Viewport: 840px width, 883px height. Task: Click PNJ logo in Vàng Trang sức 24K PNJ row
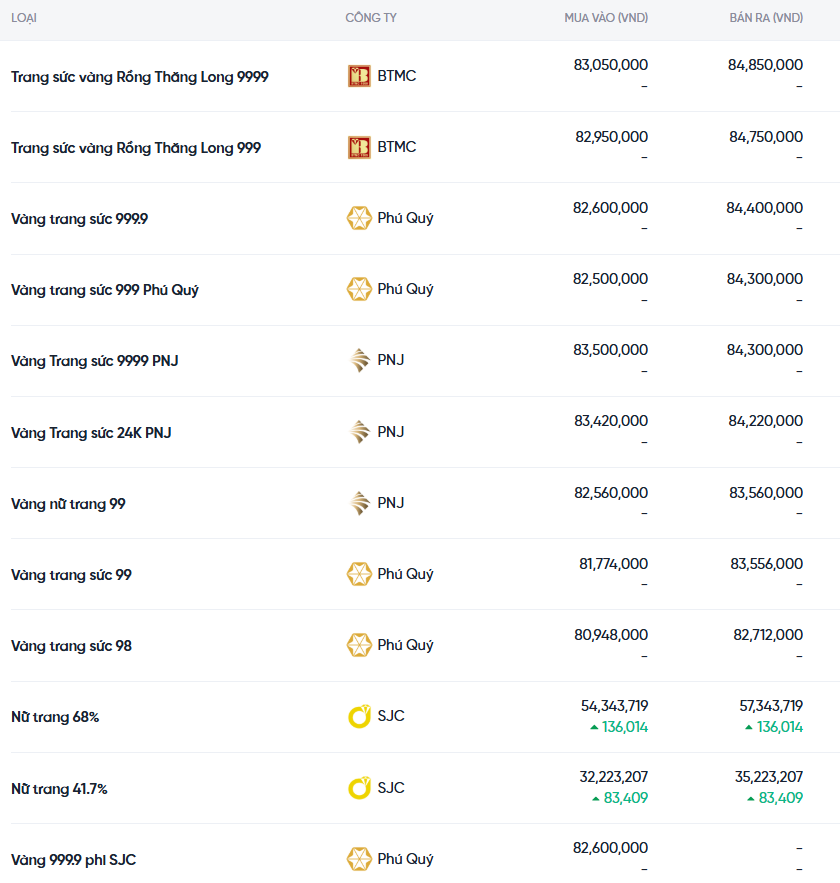pyautogui.click(x=359, y=432)
